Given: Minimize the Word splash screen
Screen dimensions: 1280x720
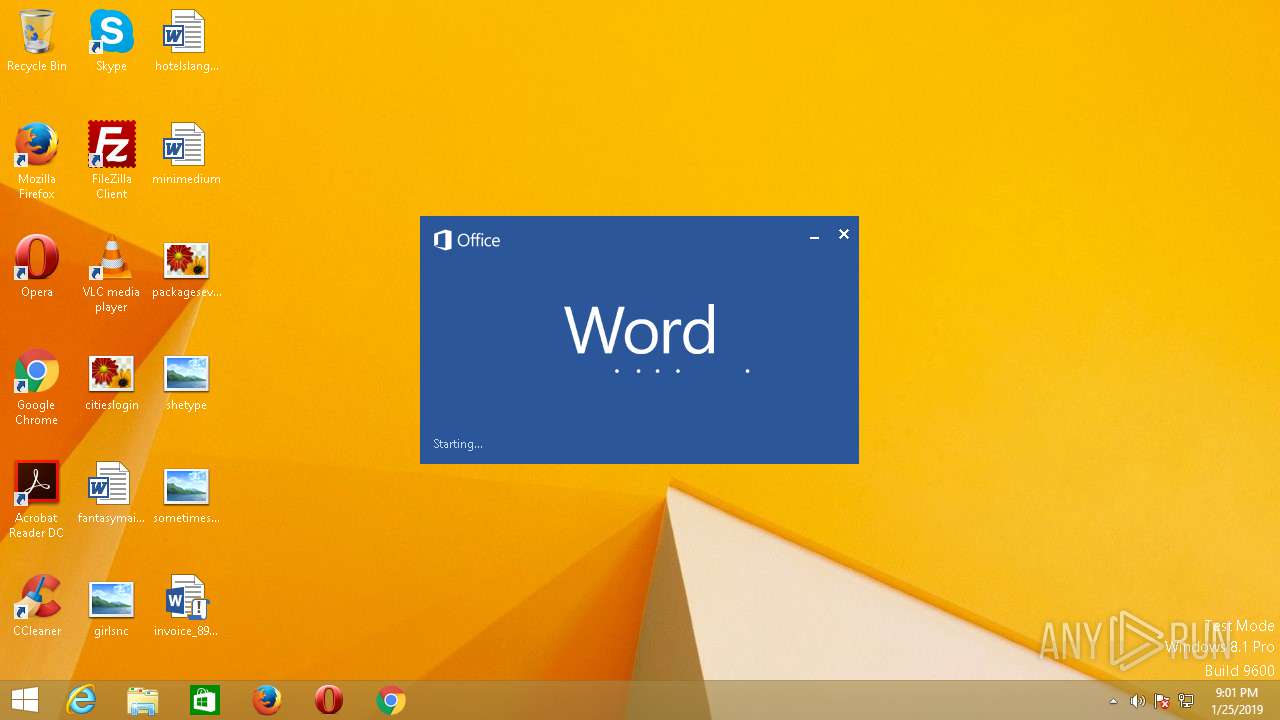Looking at the screenshot, I should [x=814, y=235].
